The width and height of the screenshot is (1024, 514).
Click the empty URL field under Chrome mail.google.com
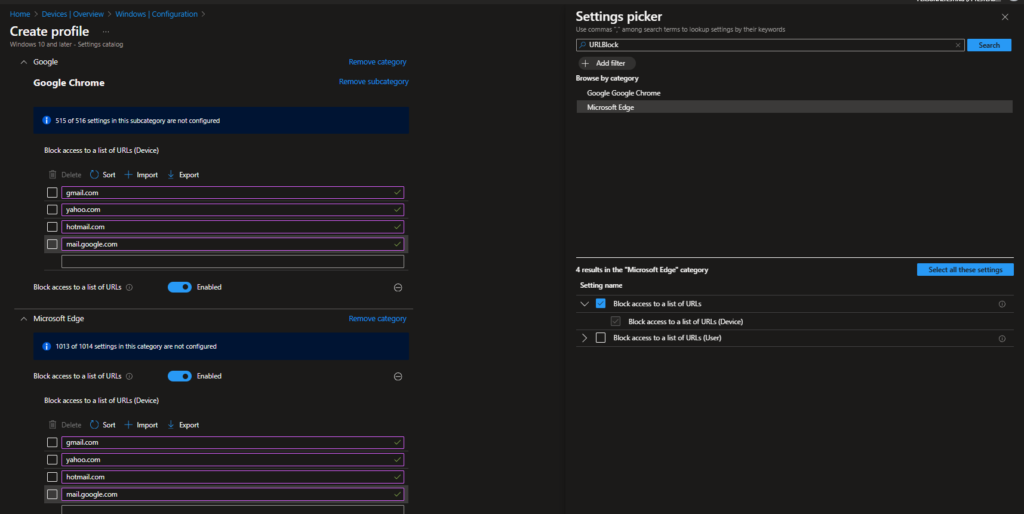click(232, 261)
